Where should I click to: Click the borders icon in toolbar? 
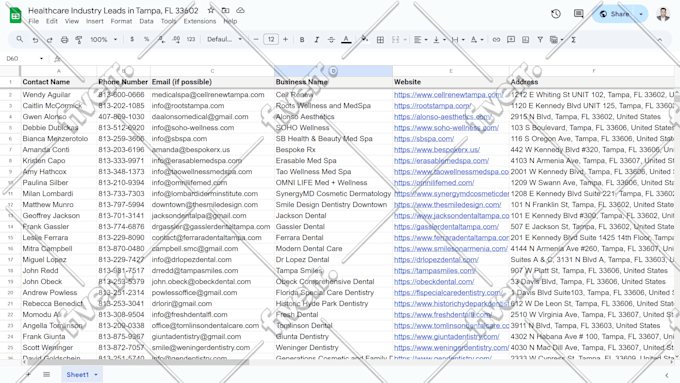[x=380, y=39]
